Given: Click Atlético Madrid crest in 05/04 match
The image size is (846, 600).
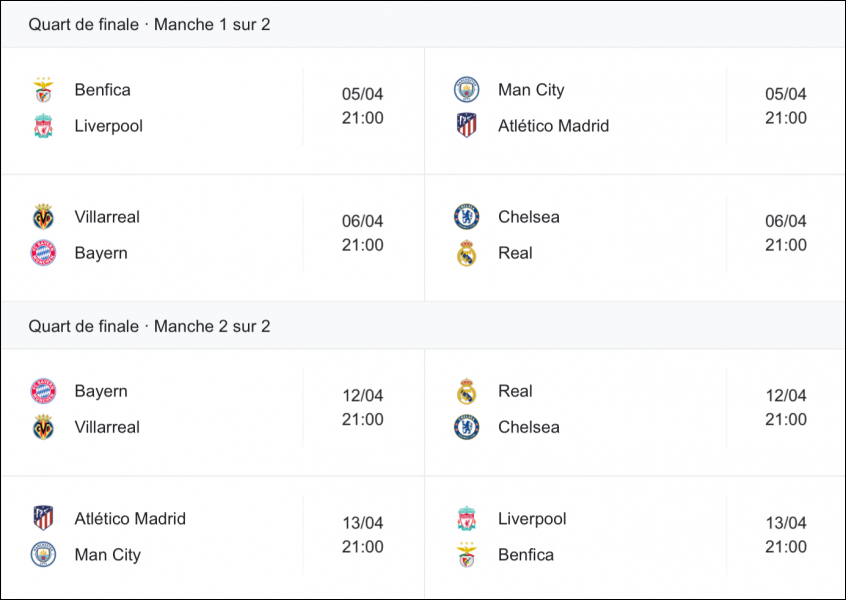Looking at the screenshot, I should click(x=466, y=126).
